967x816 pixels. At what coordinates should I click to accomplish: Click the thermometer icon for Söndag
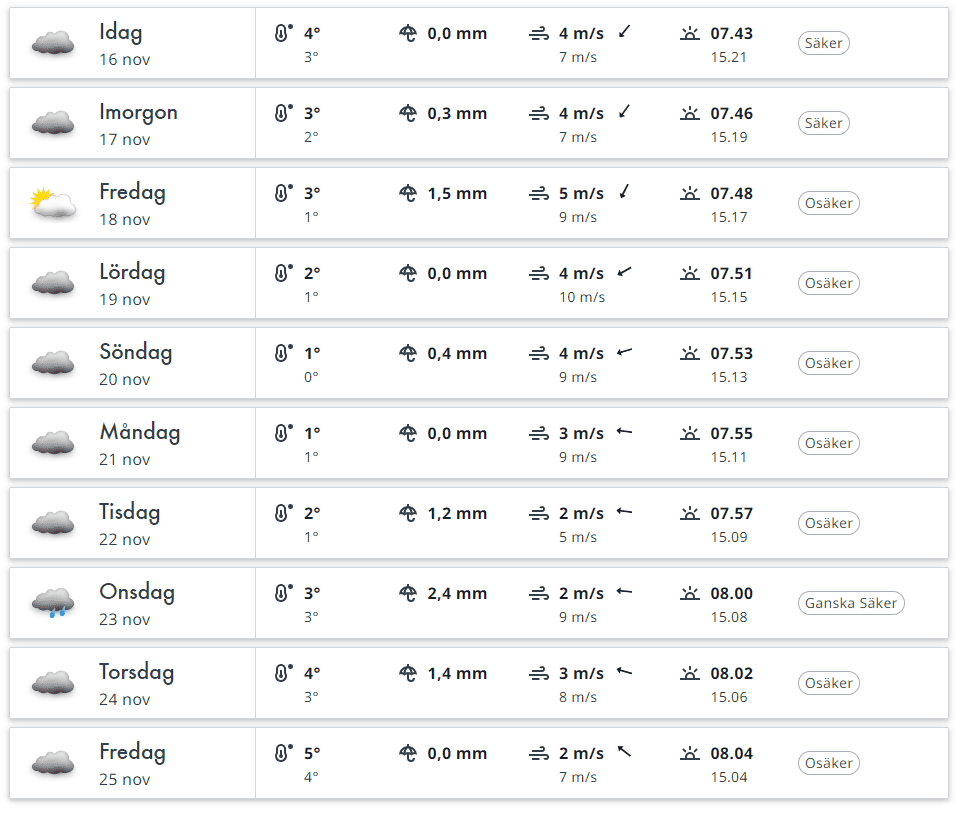[x=283, y=353]
